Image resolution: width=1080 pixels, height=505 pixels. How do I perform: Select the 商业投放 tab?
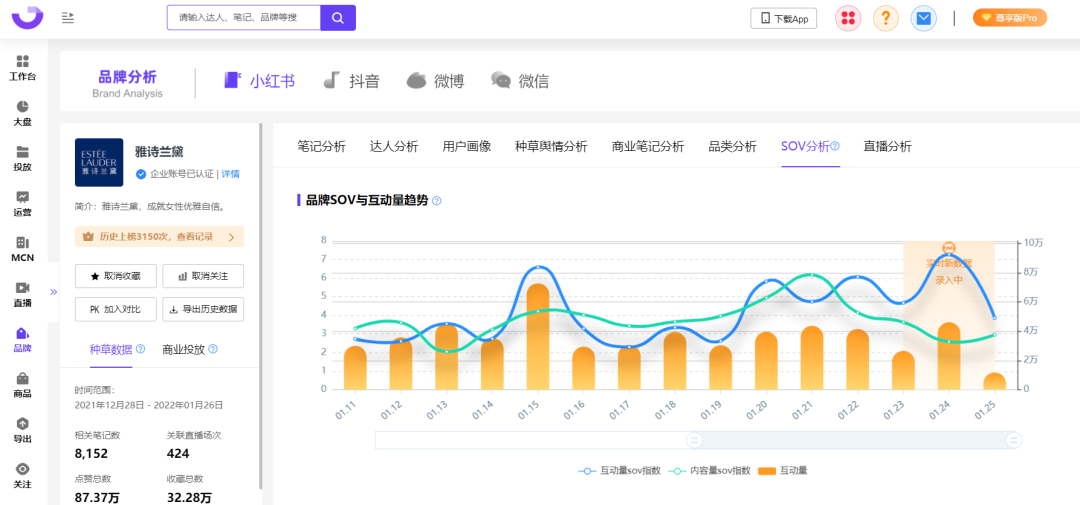[x=183, y=349]
